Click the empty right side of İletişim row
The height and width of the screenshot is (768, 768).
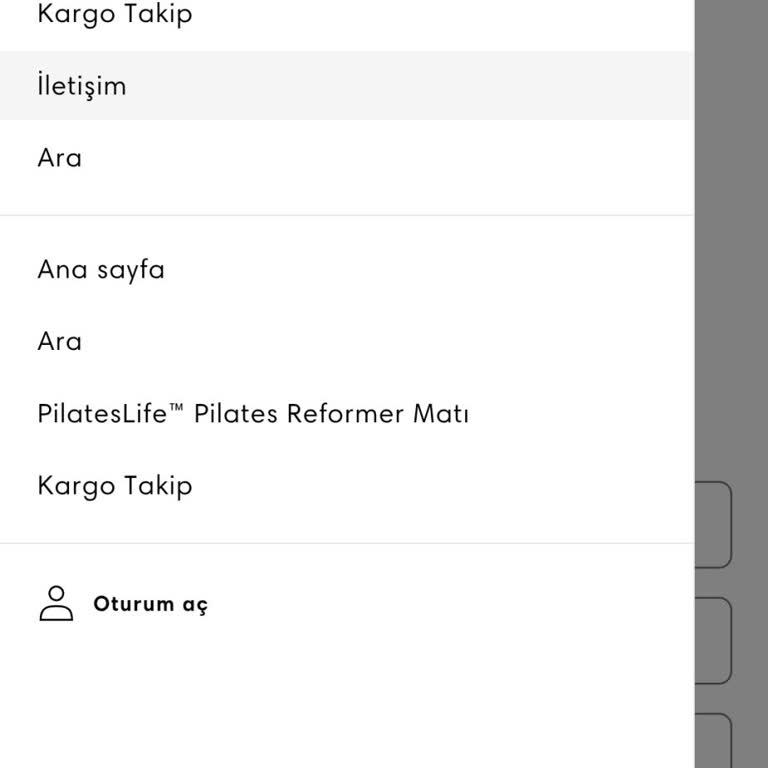tap(500, 86)
